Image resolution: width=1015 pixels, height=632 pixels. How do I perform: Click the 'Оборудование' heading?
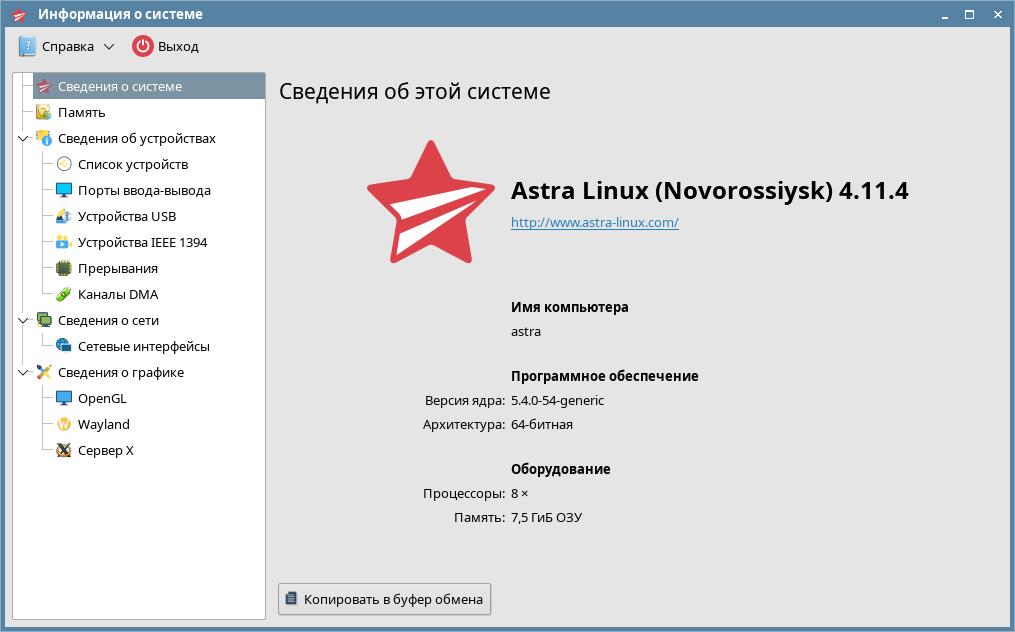561,469
